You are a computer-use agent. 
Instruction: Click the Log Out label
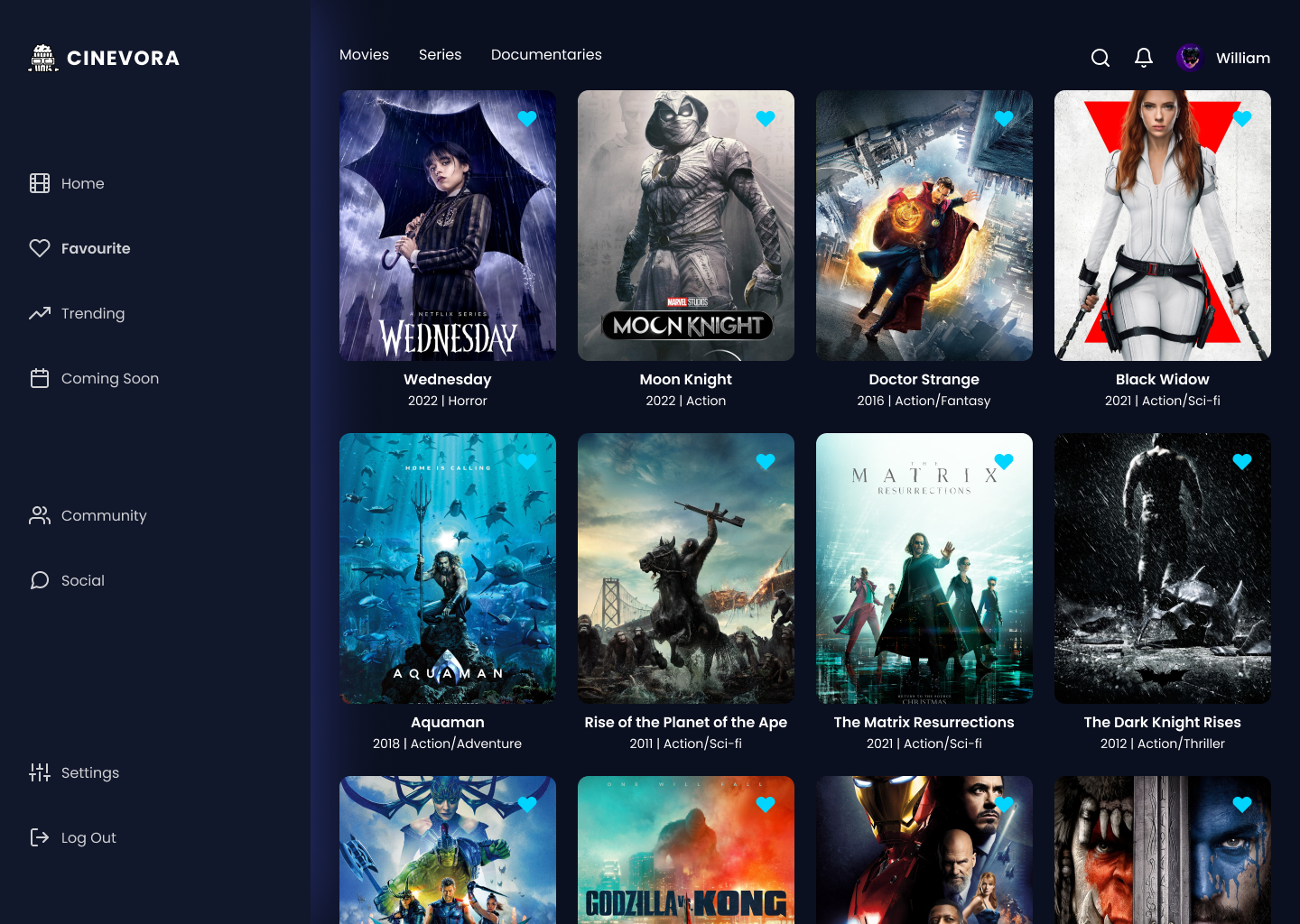88,837
